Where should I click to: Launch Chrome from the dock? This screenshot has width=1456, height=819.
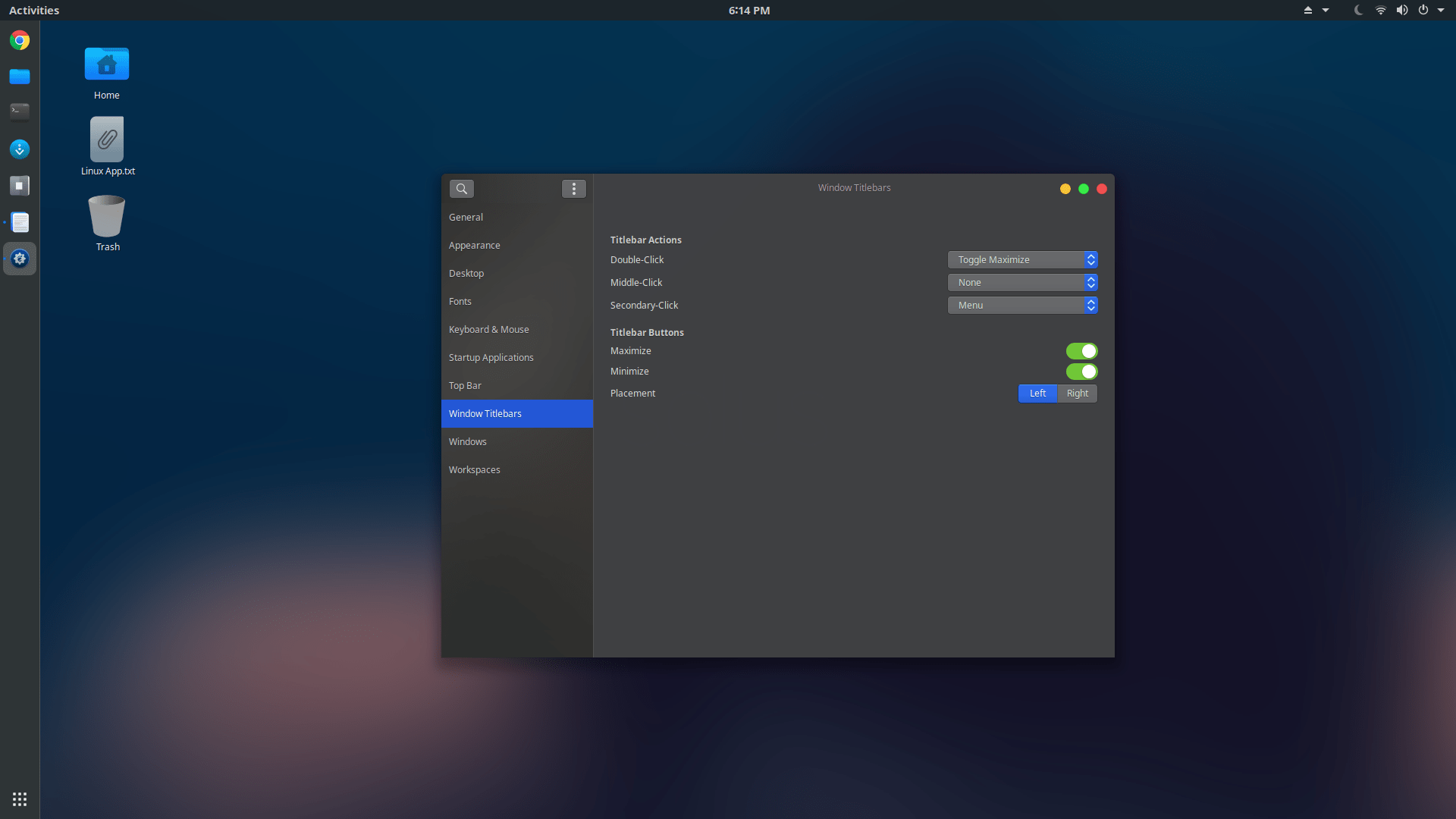[x=20, y=40]
